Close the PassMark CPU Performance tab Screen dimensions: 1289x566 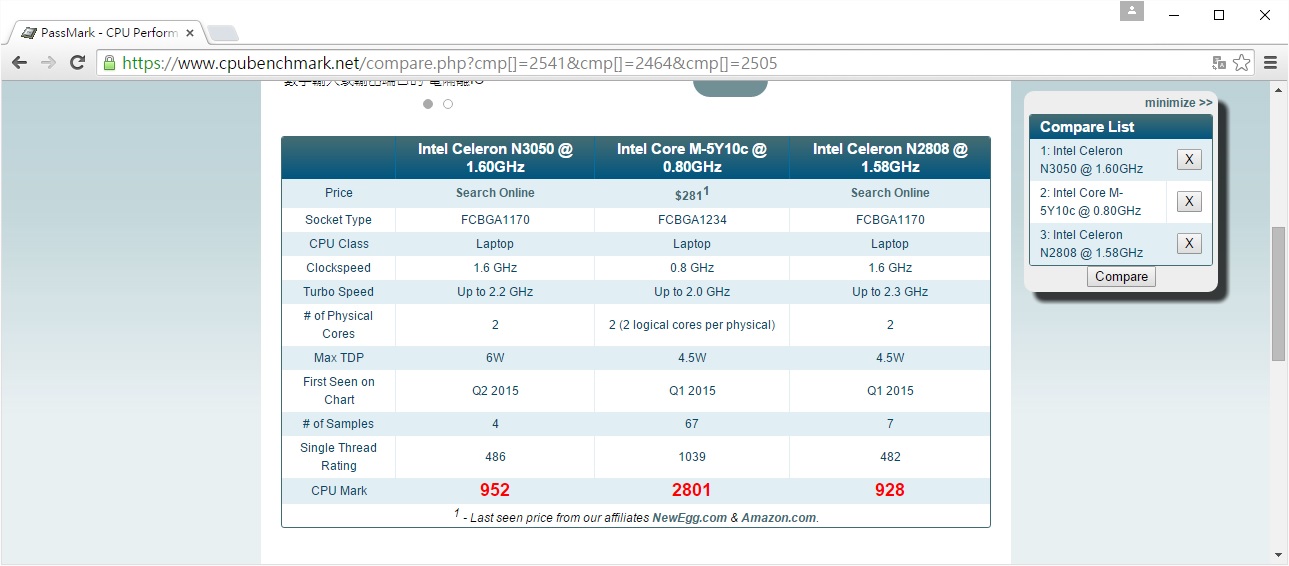(190, 33)
